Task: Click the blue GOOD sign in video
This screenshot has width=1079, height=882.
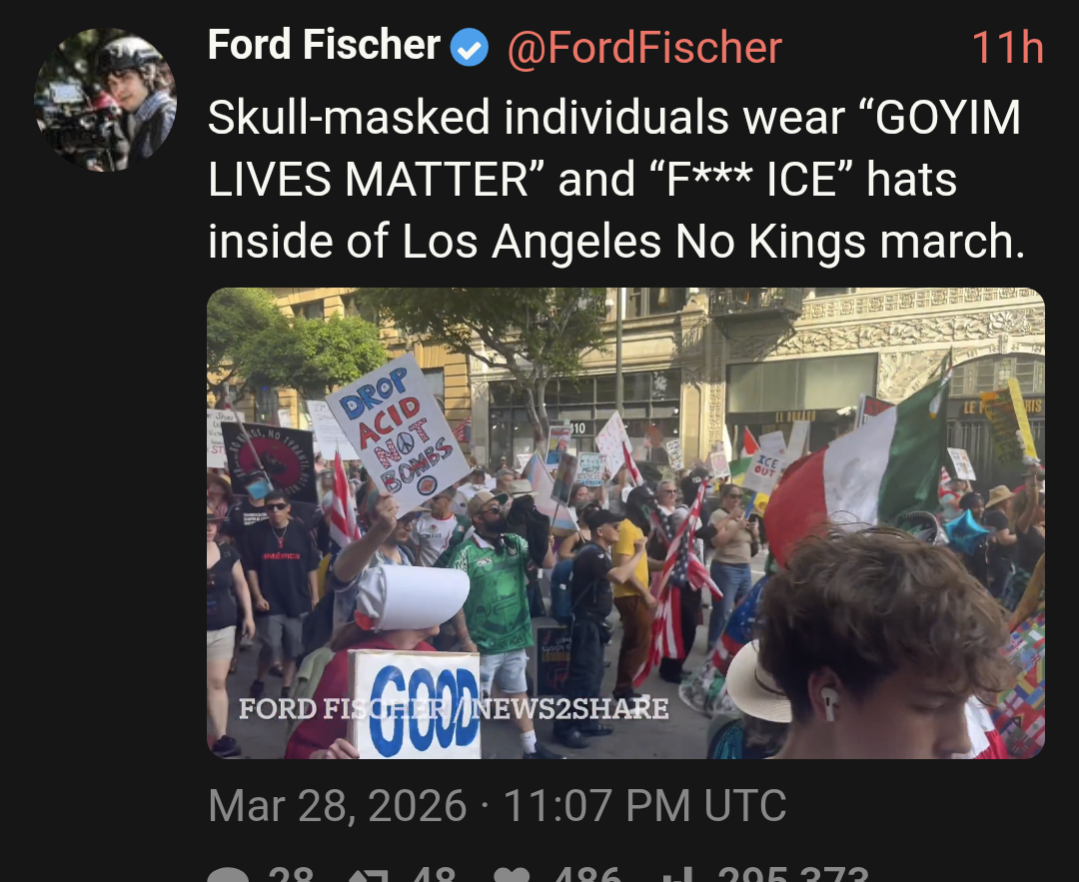Action: (x=415, y=705)
